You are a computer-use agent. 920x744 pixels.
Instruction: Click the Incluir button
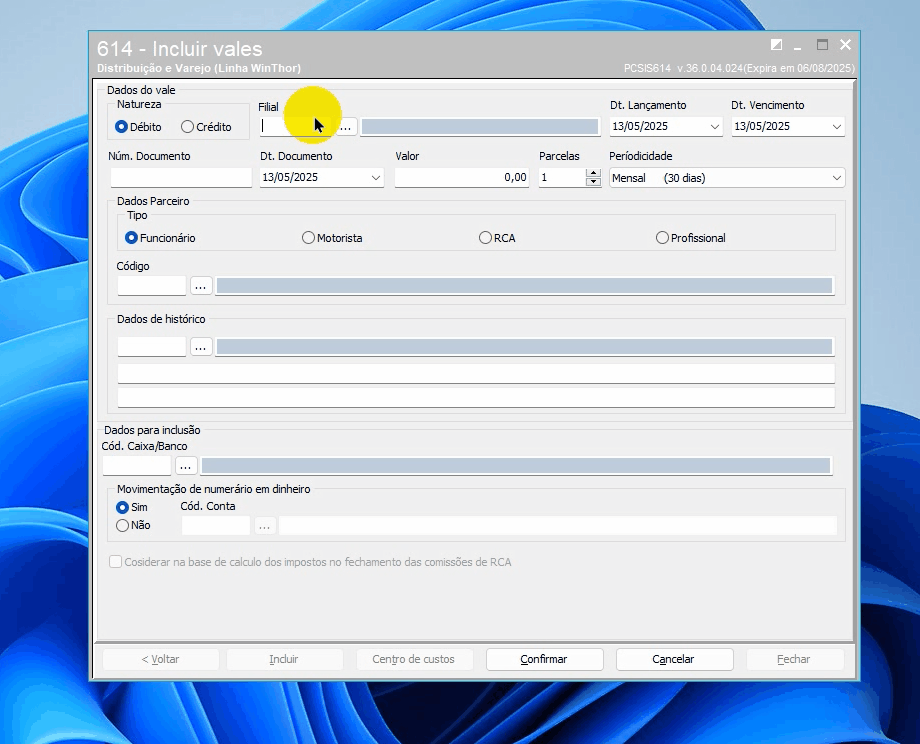pyautogui.click(x=285, y=659)
